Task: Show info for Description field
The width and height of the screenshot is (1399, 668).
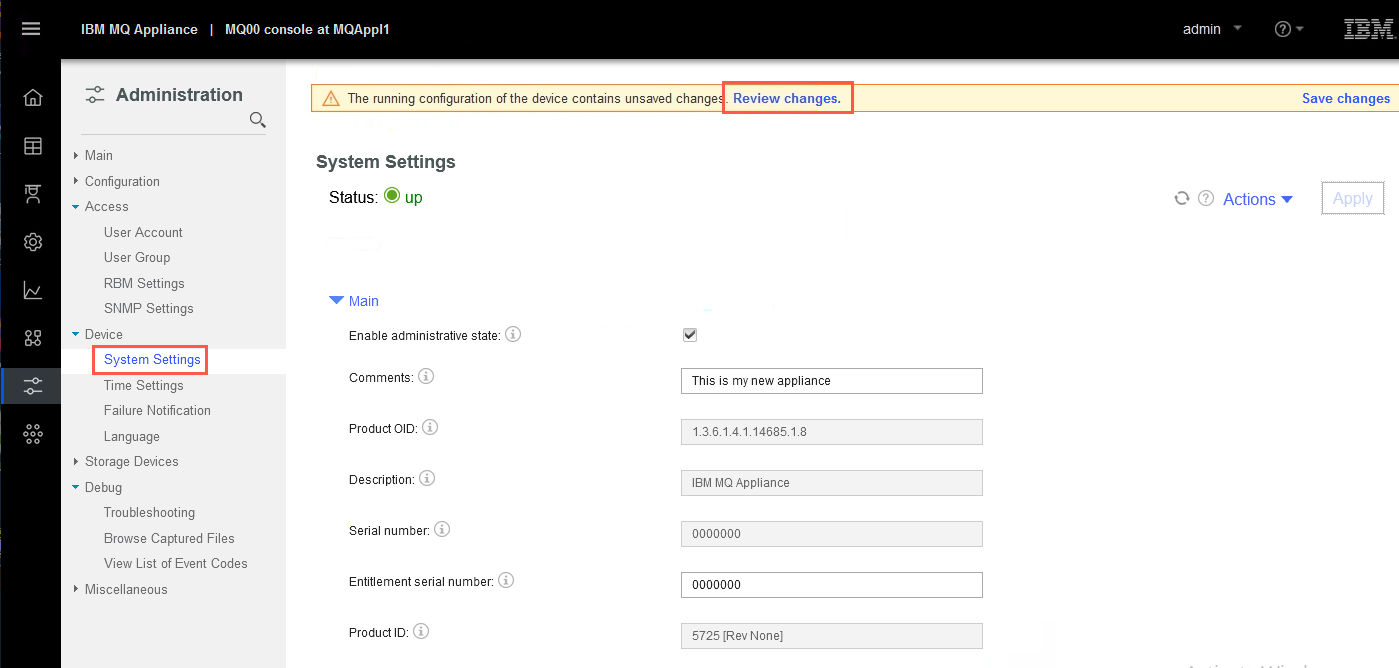Action: click(x=427, y=478)
